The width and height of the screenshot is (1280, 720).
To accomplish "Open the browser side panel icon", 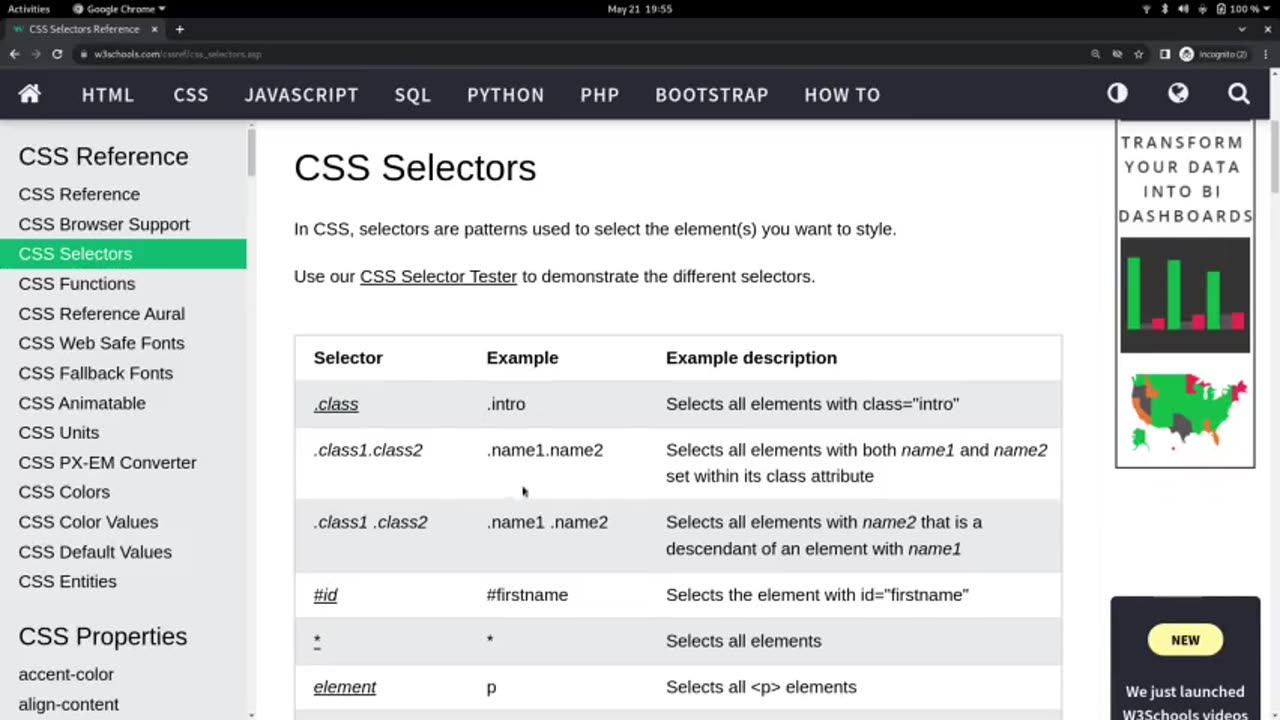I will [1165, 54].
